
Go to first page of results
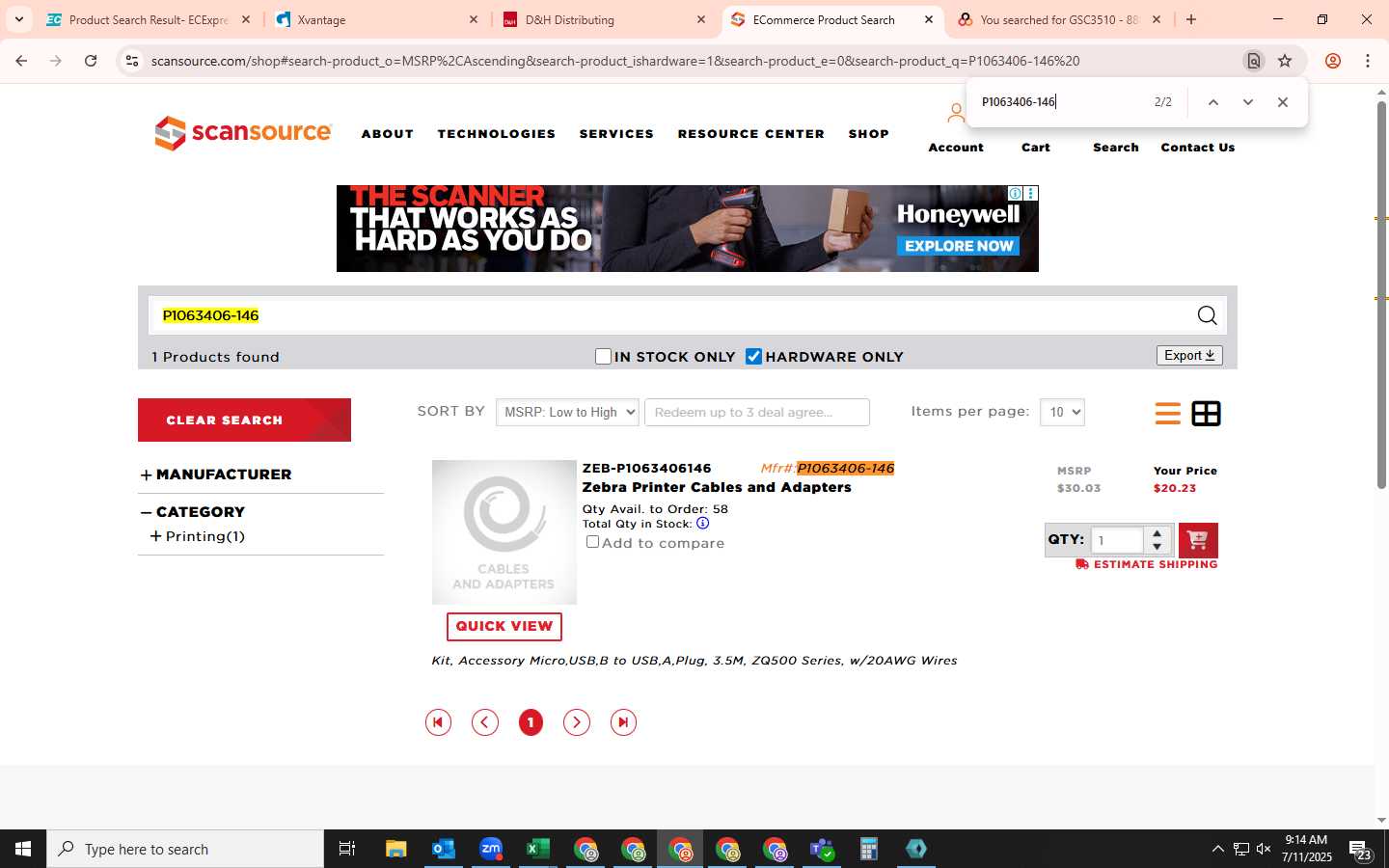click(438, 722)
